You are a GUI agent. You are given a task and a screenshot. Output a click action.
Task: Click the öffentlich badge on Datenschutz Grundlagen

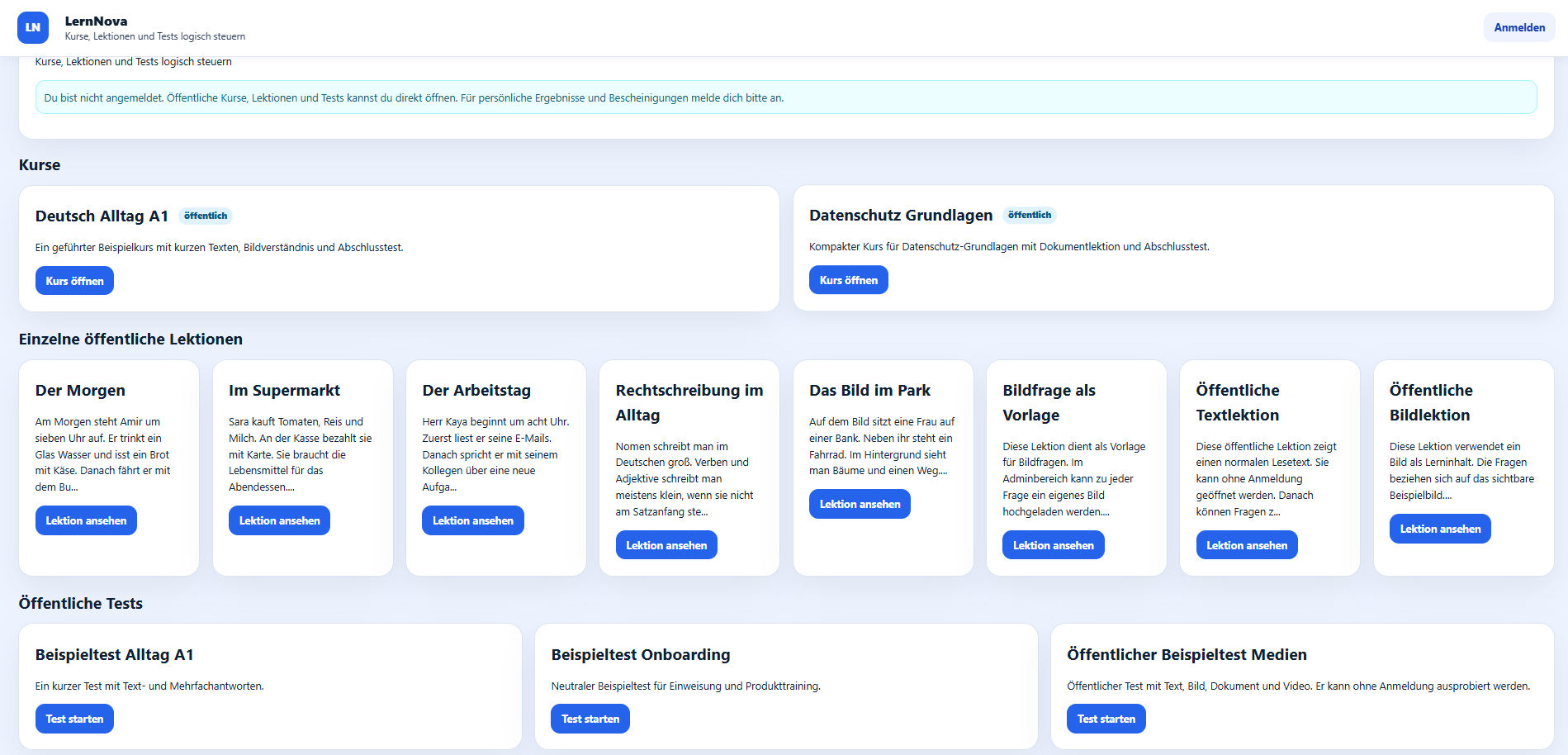pos(1030,215)
